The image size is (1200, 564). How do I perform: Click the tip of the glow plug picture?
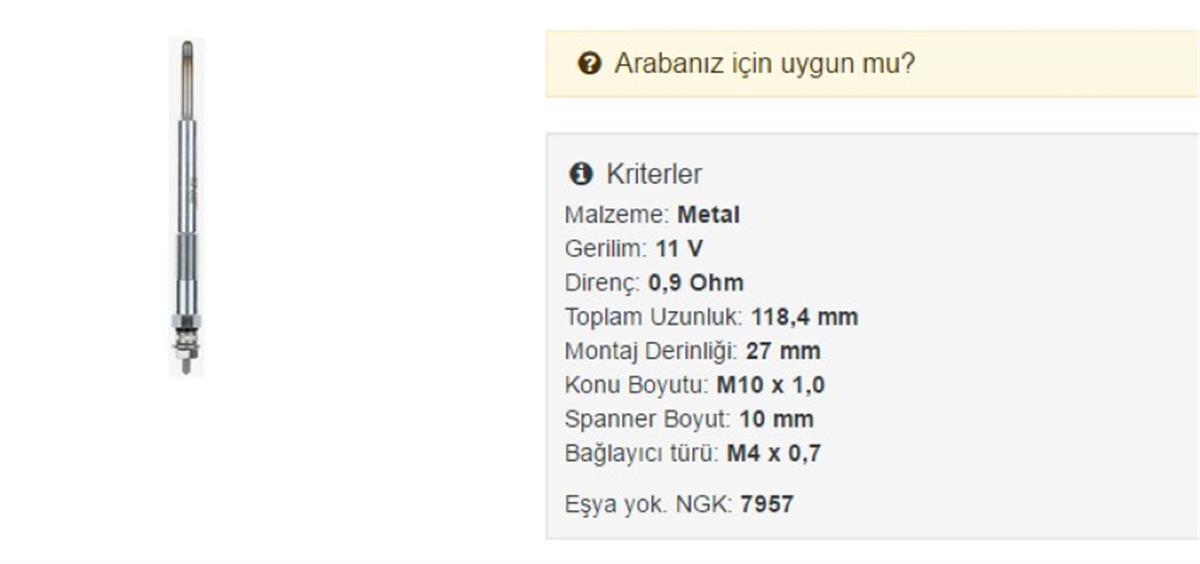pos(186,50)
